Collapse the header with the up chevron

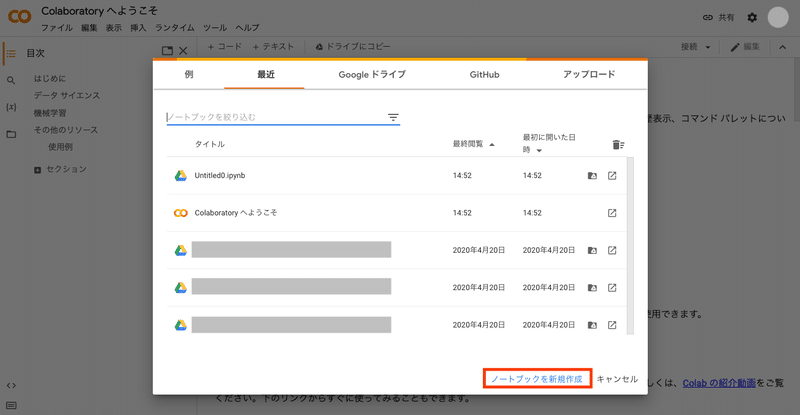783,47
